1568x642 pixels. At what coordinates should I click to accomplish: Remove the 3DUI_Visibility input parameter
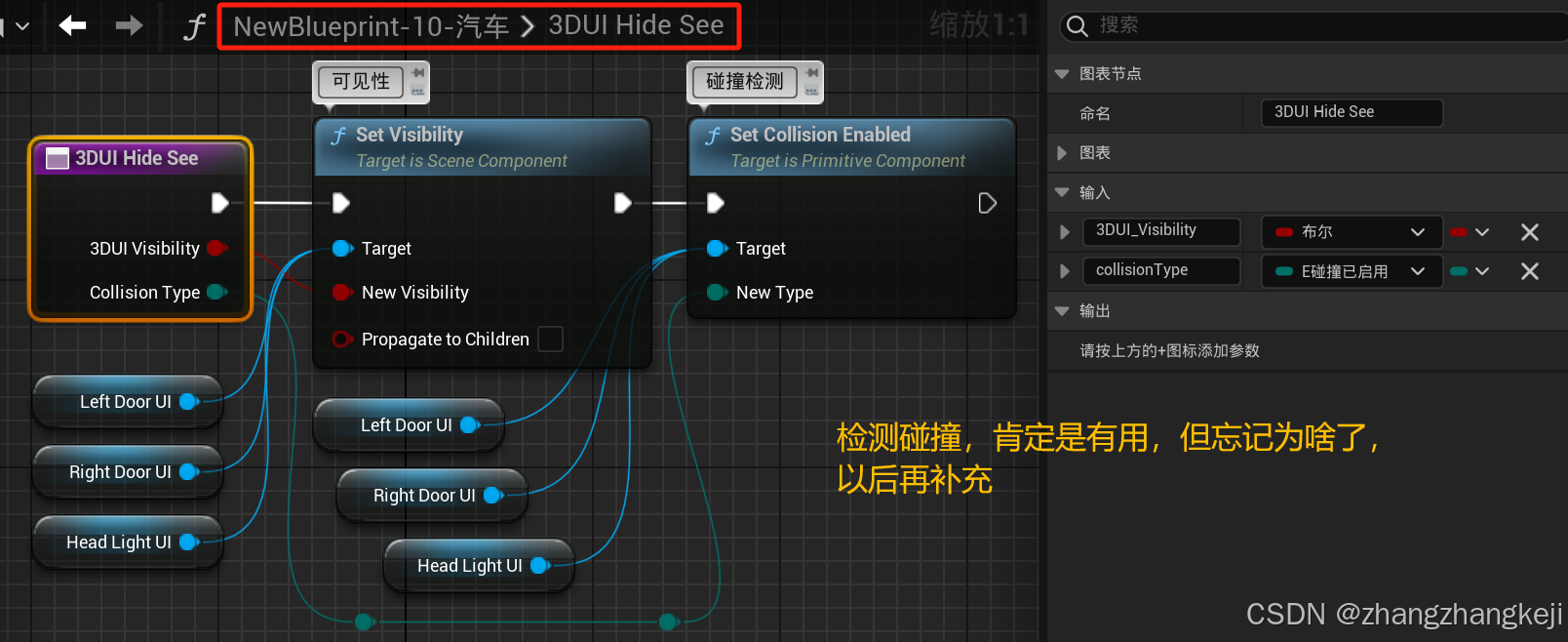click(1530, 232)
